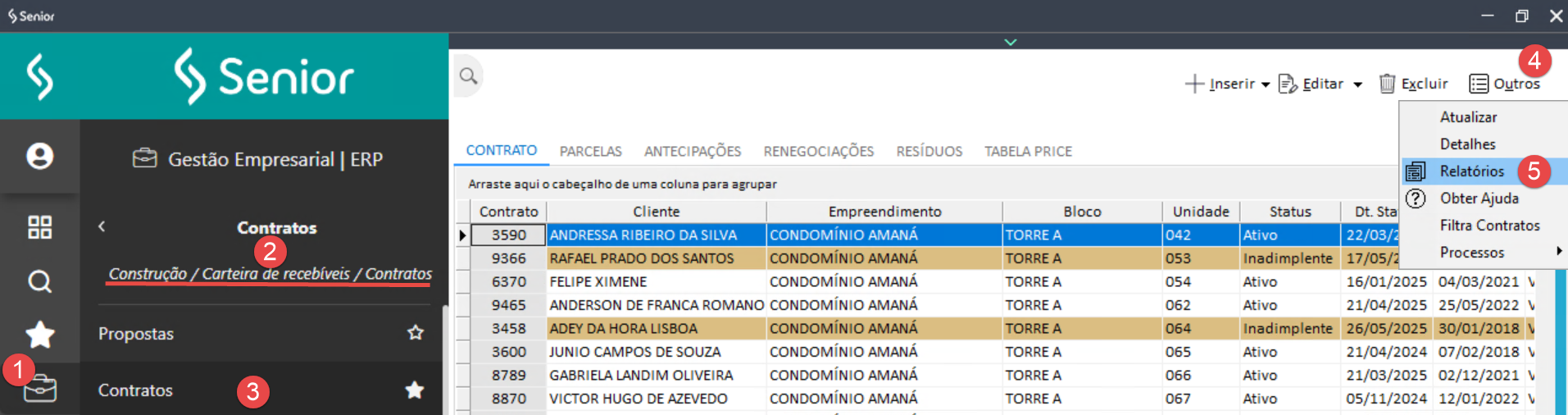Viewport: 1568px width, 415px height.
Task: Sort by the Status column header
Action: click(1290, 212)
